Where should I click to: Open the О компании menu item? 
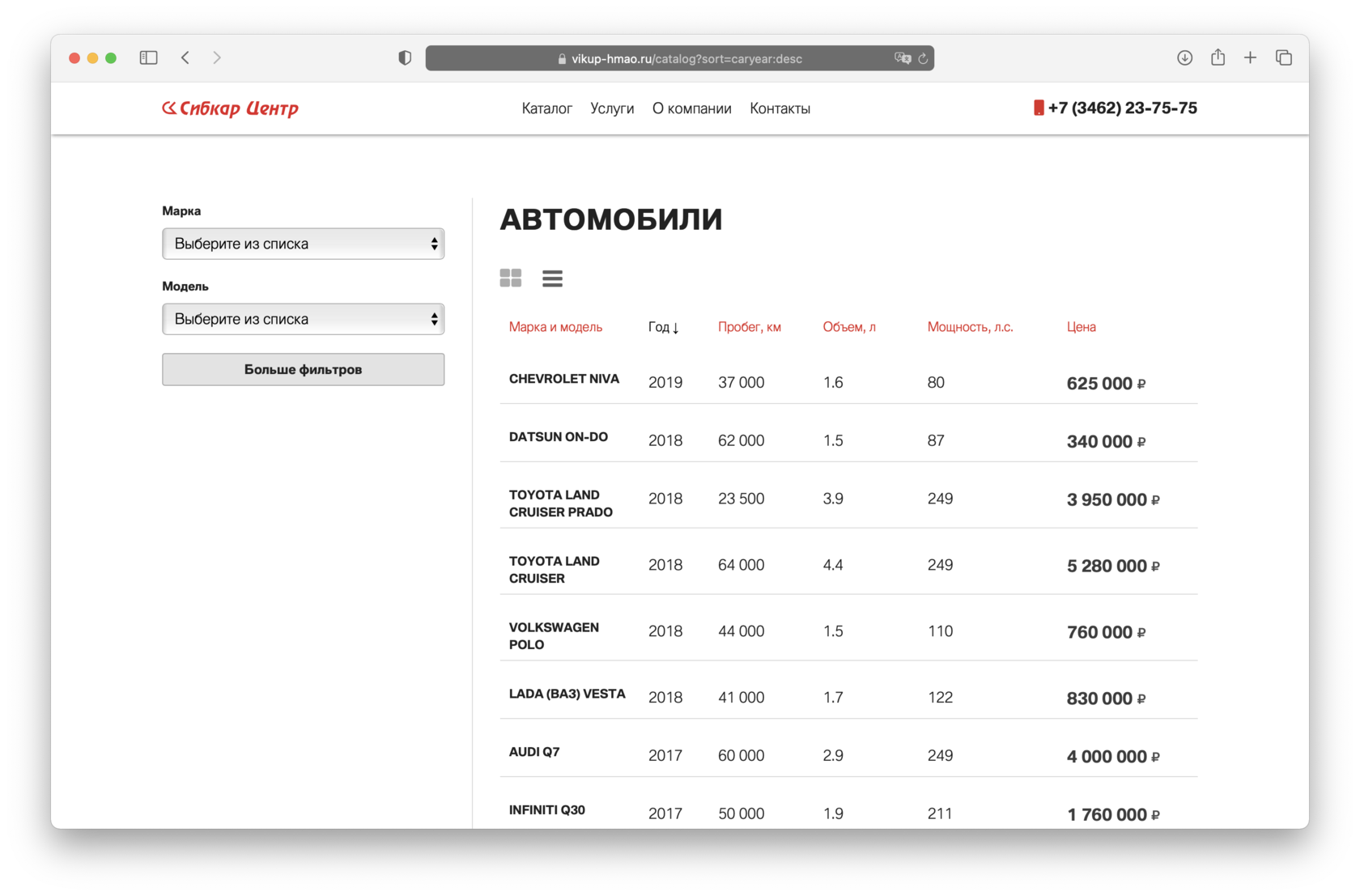click(x=692, y=108)
